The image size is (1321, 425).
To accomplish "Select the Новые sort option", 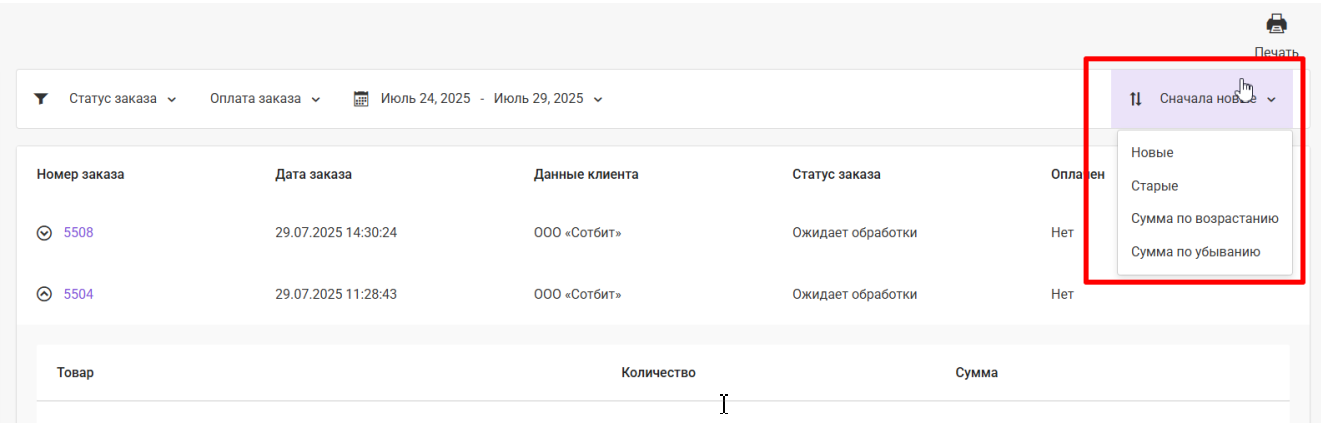I will (1152, 152).
